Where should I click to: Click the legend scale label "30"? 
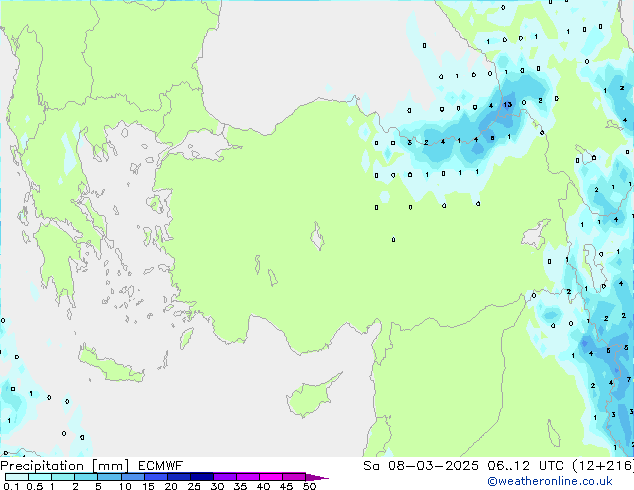coord(217,486)
